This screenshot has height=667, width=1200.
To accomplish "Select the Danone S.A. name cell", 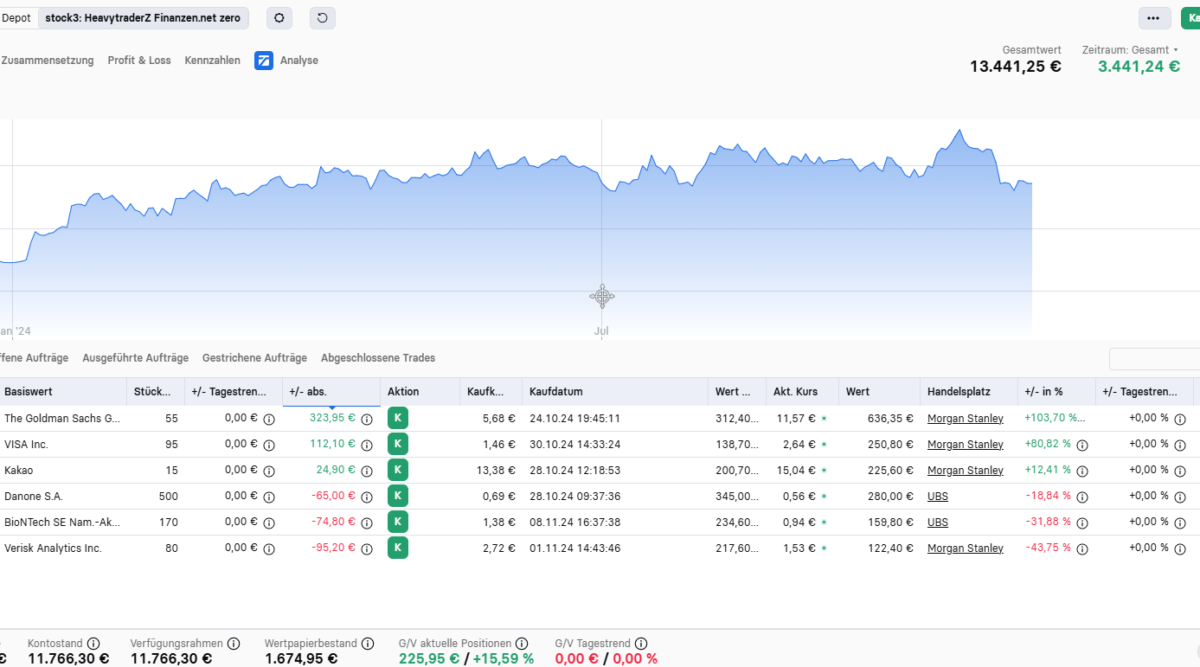I will click(x=33, y=496).
